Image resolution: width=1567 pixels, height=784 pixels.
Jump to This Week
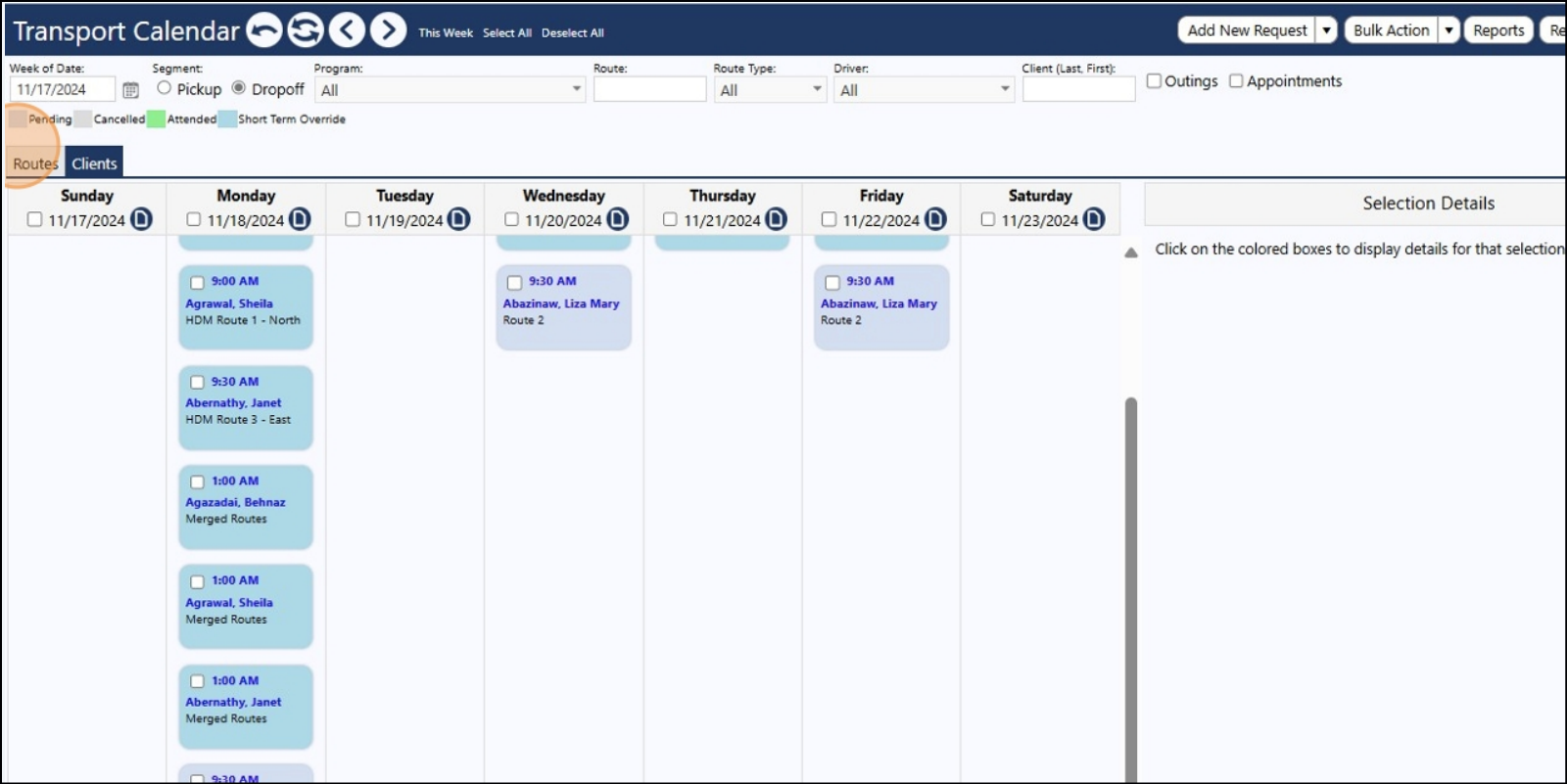(x=446, y=33)
